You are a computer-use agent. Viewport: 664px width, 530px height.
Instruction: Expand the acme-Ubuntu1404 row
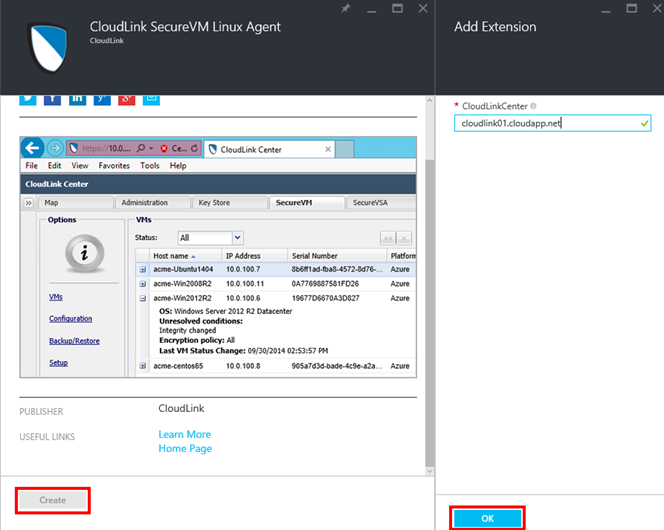click(x=142, y=270)
